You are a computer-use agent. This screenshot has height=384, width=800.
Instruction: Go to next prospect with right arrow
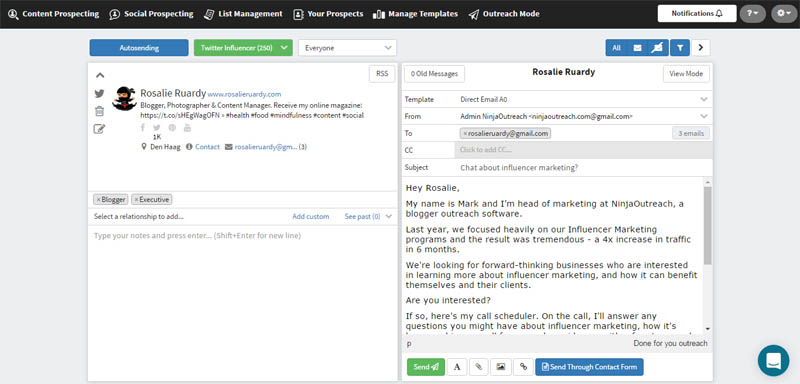point(701,48)
